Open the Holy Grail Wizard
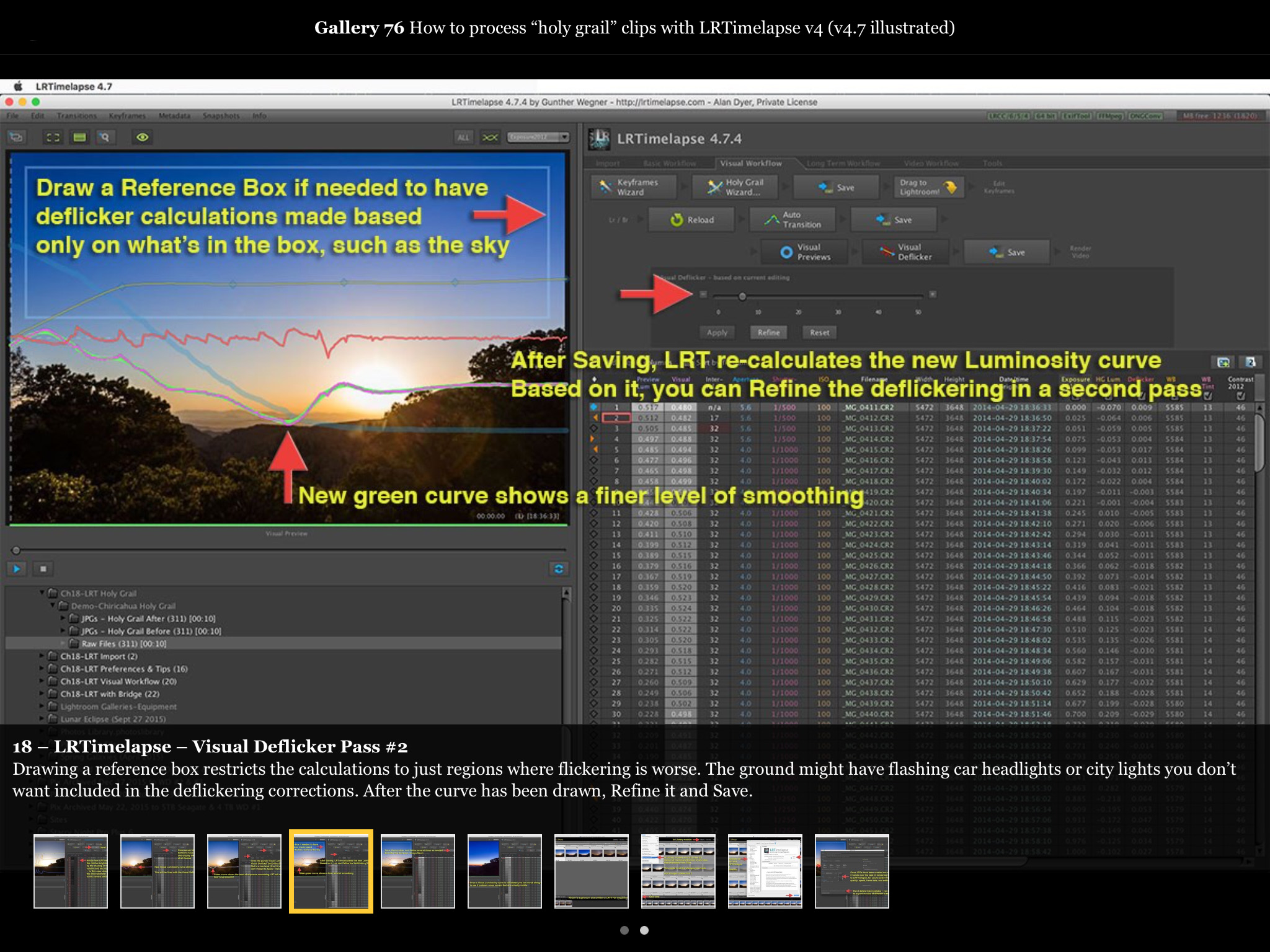Screen dimensions: 1270x952 click(736, 187)
